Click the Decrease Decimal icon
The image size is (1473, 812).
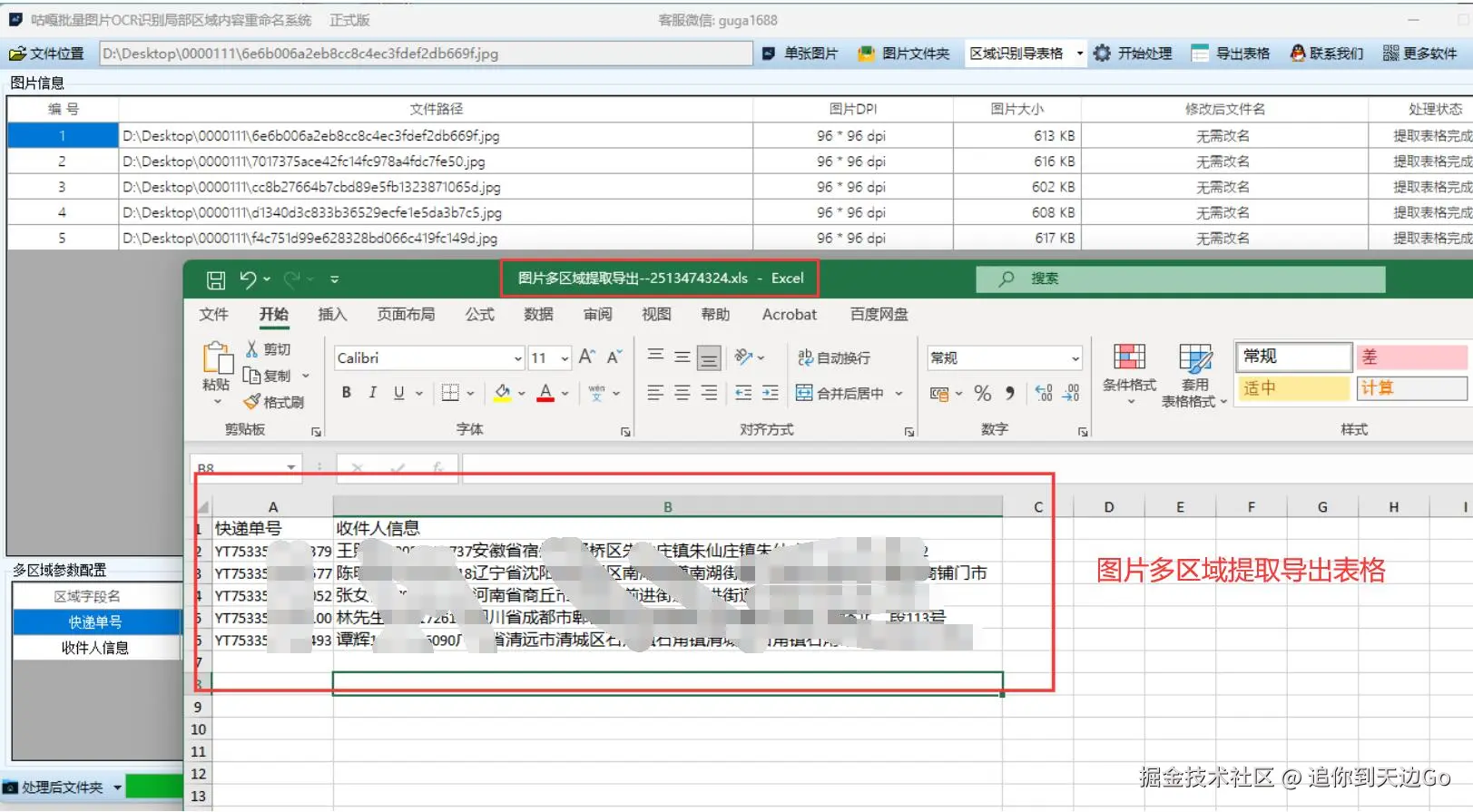pos(1072,393)
